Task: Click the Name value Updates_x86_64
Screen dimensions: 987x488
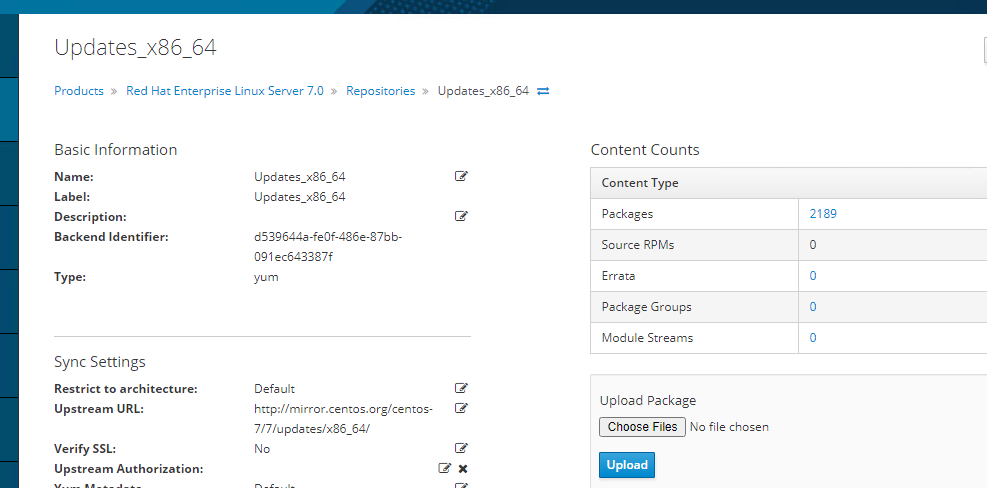Action: coord(300,176)
